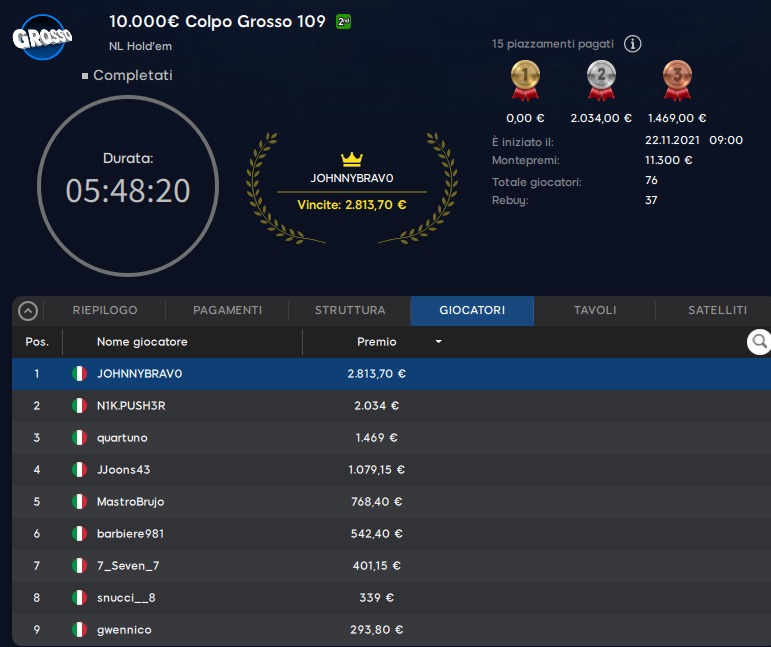Click the duration value 05:48:20
The height and width of the screenshot is (647, 771).
[x=128, y=191]
